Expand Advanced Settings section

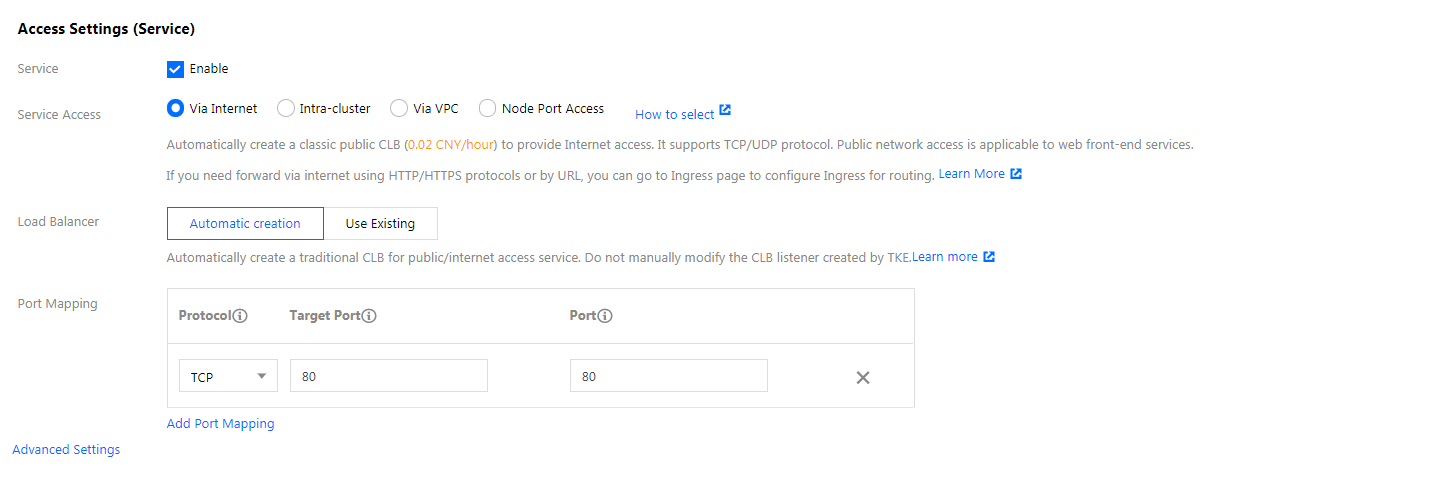tap(66, 450)
